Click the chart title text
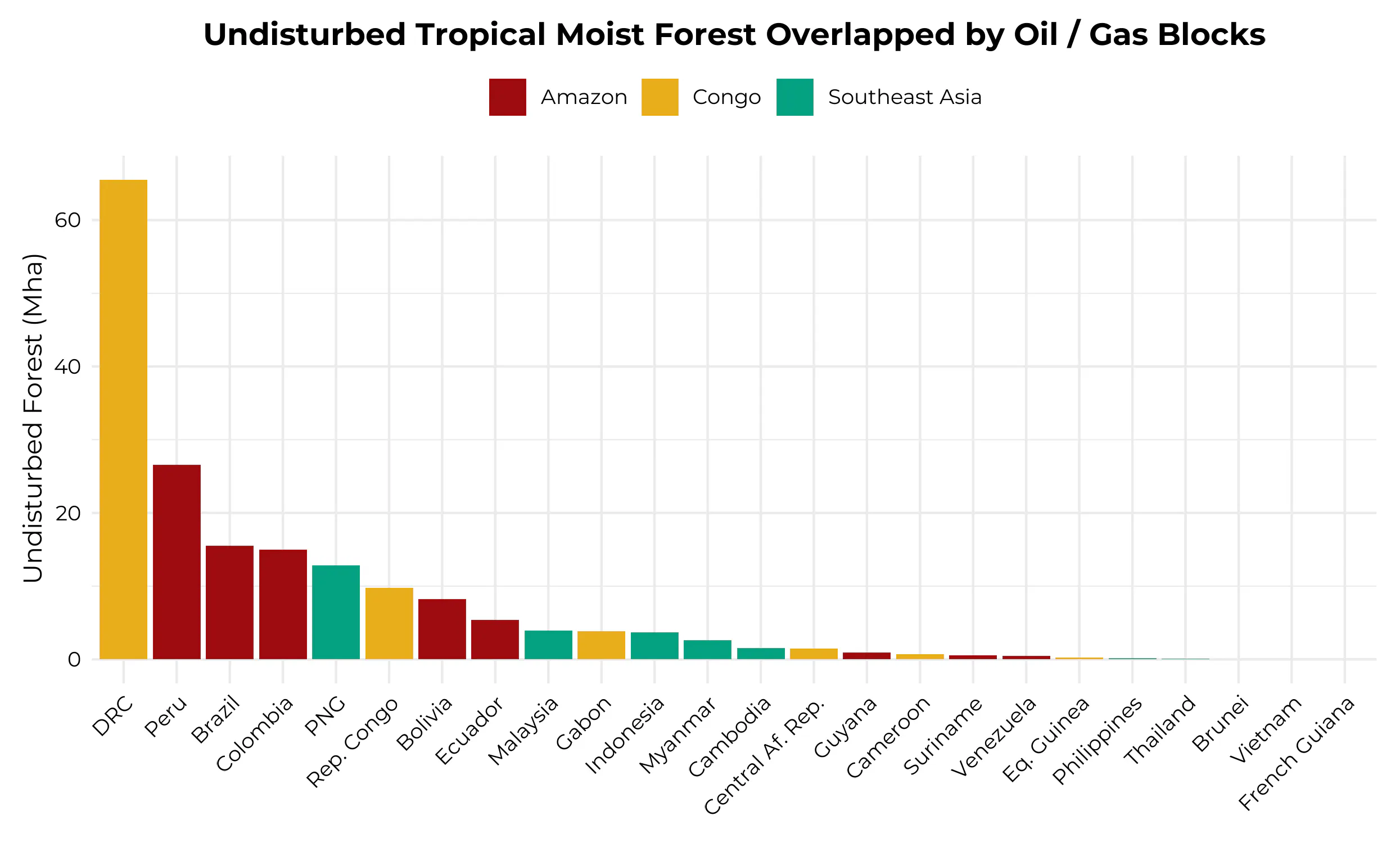The height and width of the screenshot is (843, 1400). click(x=734, y=35)
